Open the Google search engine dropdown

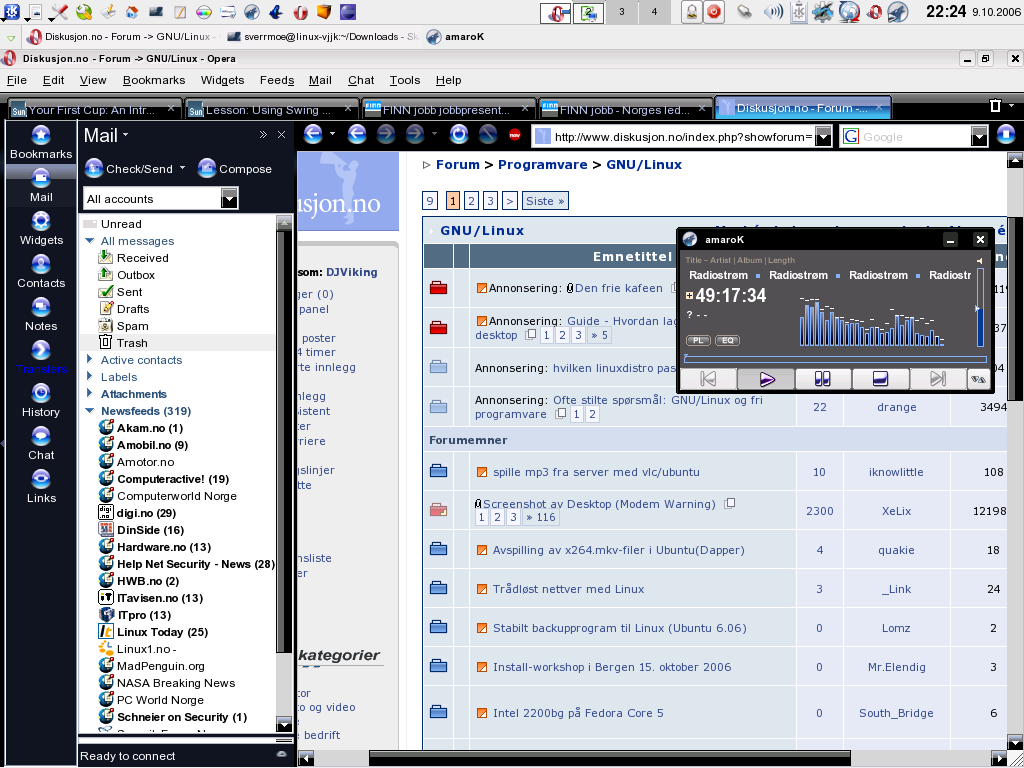point(979,136)
